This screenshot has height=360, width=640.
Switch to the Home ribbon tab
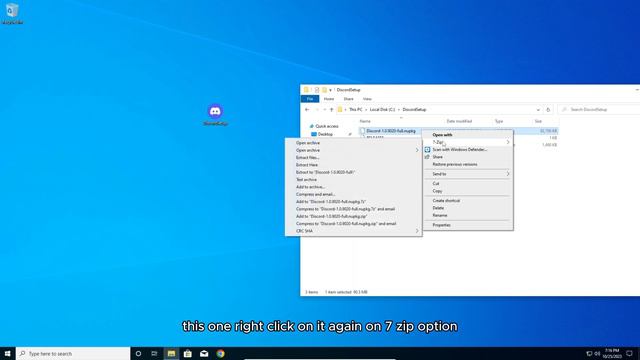(329, 99)
